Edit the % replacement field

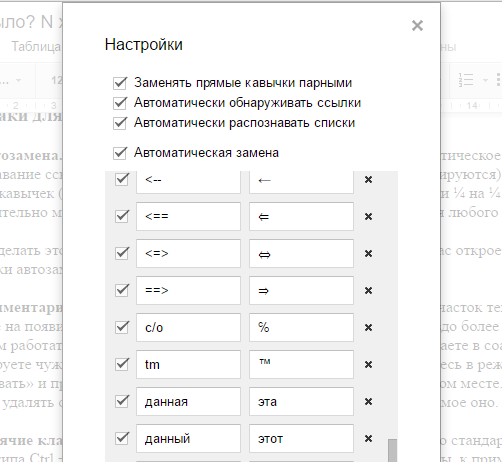tap(301, 327)
